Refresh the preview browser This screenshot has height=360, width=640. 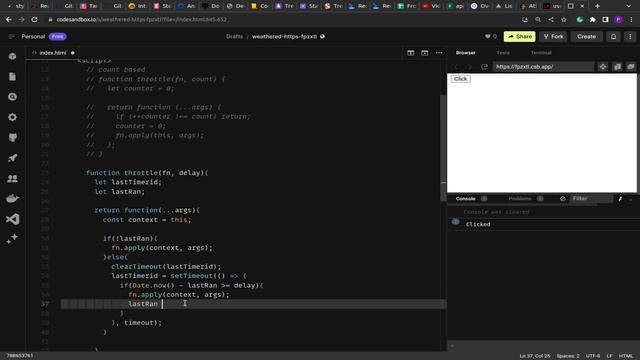click(x=484, y=67)
